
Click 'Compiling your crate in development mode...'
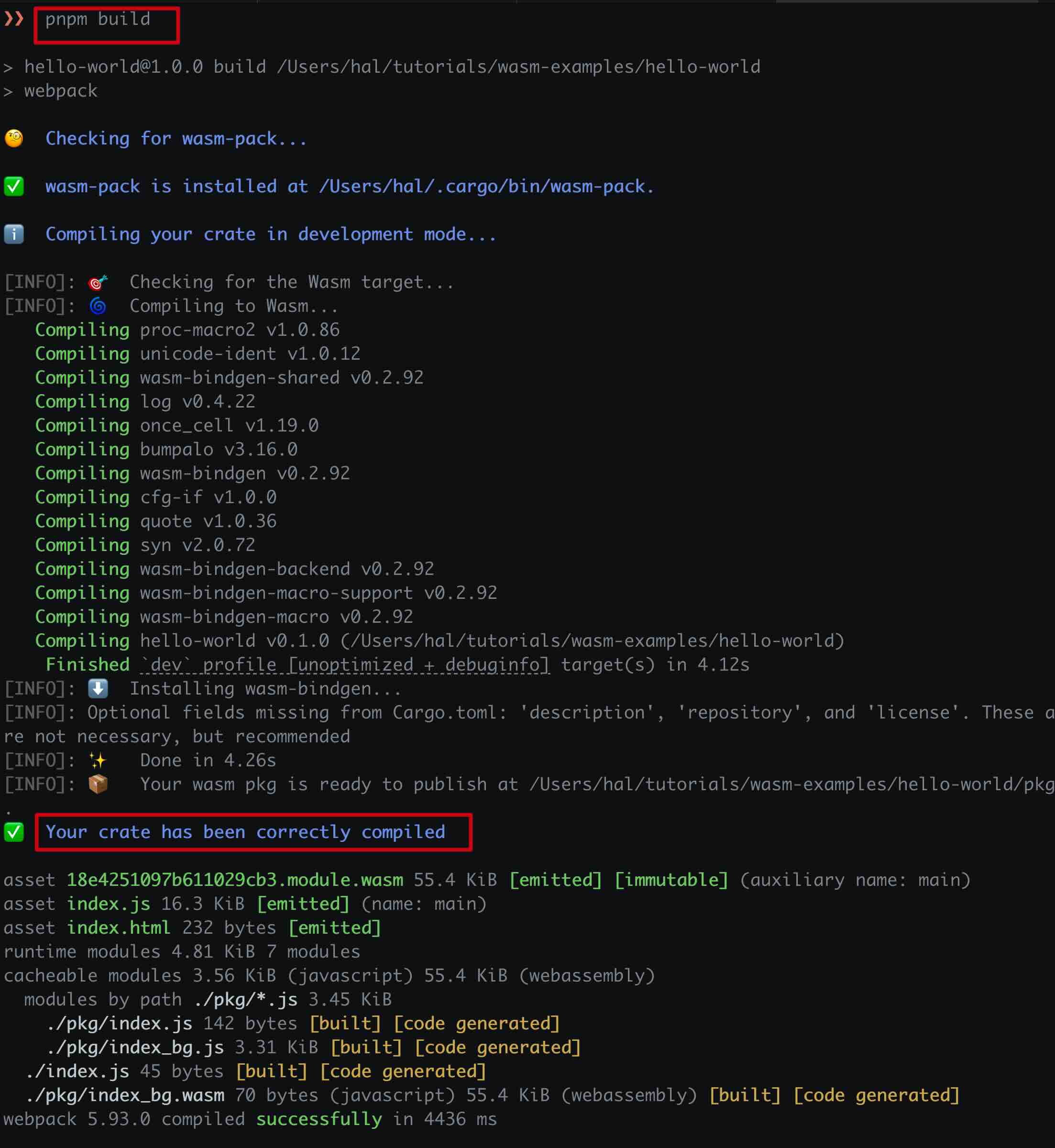pyautogui.click(x=271, y=234)
